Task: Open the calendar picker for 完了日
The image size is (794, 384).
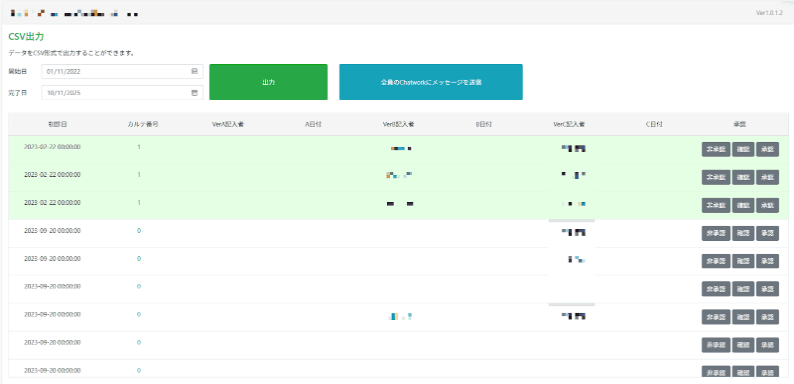Action: (x=194, y=93)
